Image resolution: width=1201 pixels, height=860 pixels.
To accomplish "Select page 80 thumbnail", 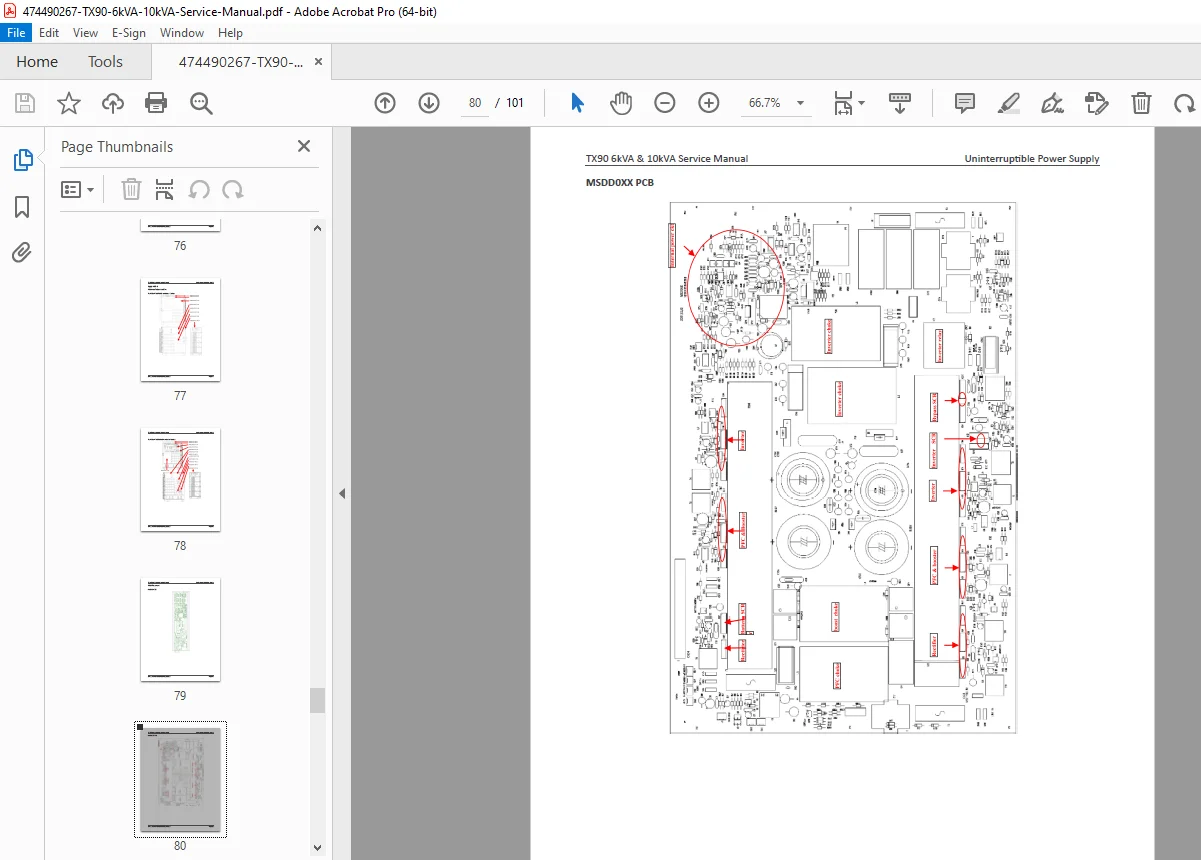I will pyautogui.click(x=180, y=780).
